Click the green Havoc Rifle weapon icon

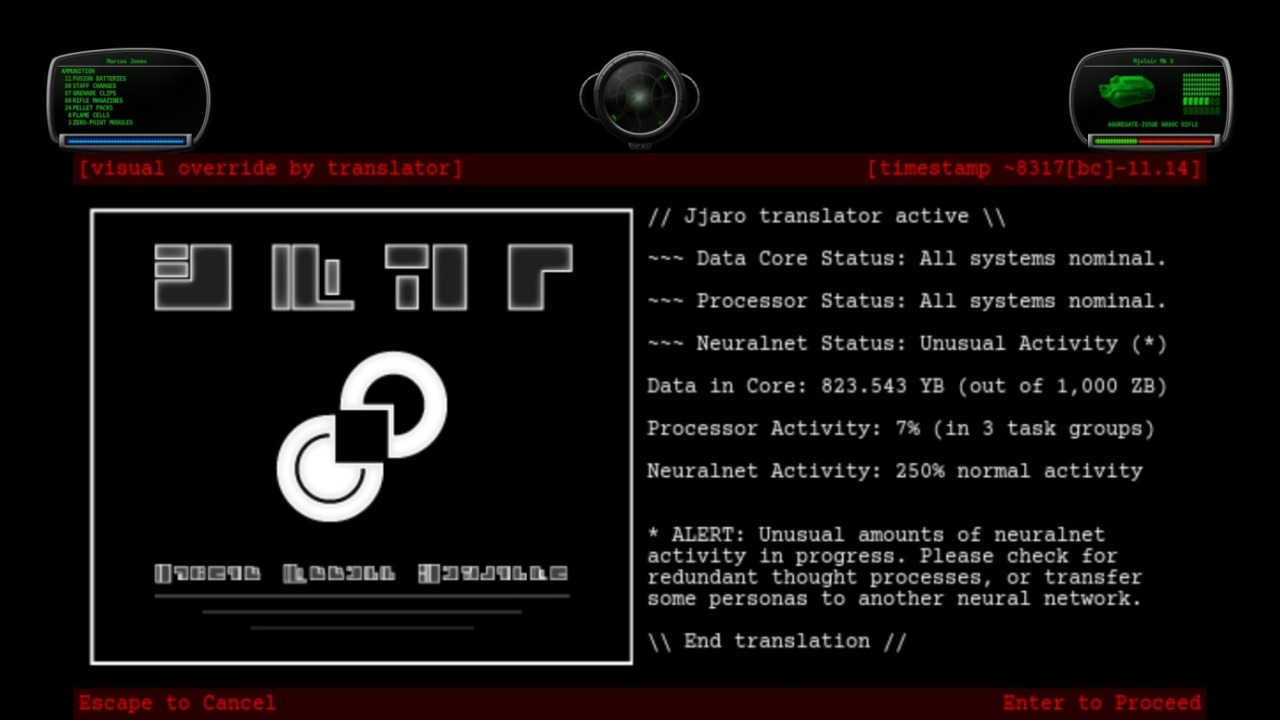1127,93
